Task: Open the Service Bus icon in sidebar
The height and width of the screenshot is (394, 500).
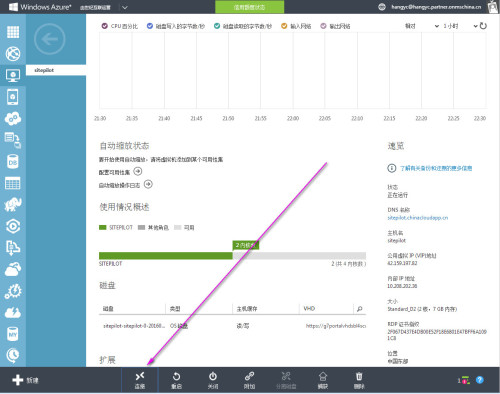Action: coord(13,248)
